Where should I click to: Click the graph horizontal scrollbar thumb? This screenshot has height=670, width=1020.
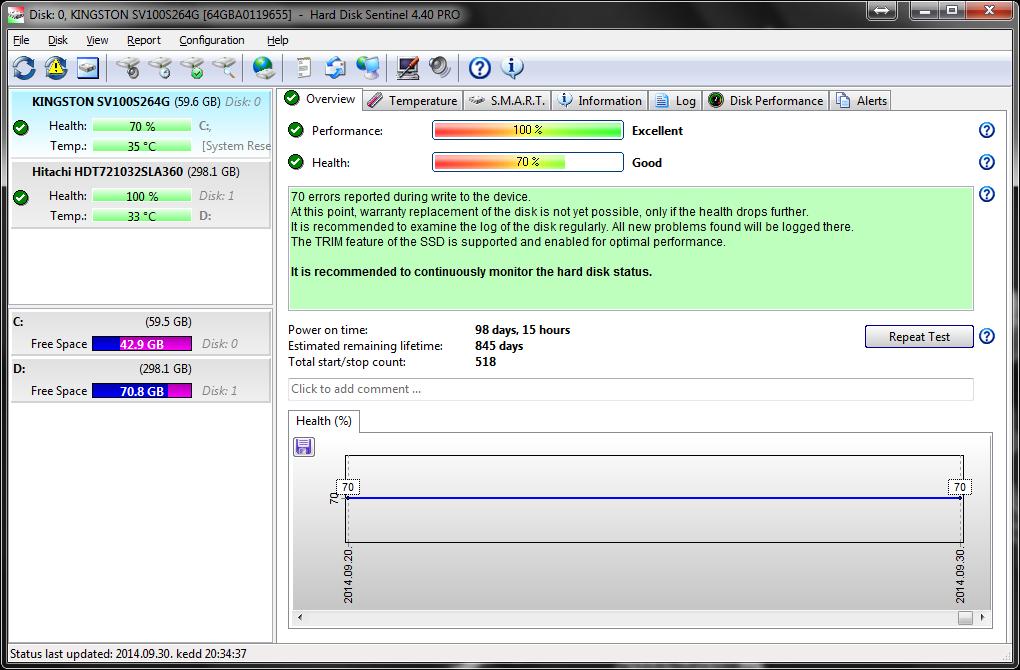(x=965, y=617)
